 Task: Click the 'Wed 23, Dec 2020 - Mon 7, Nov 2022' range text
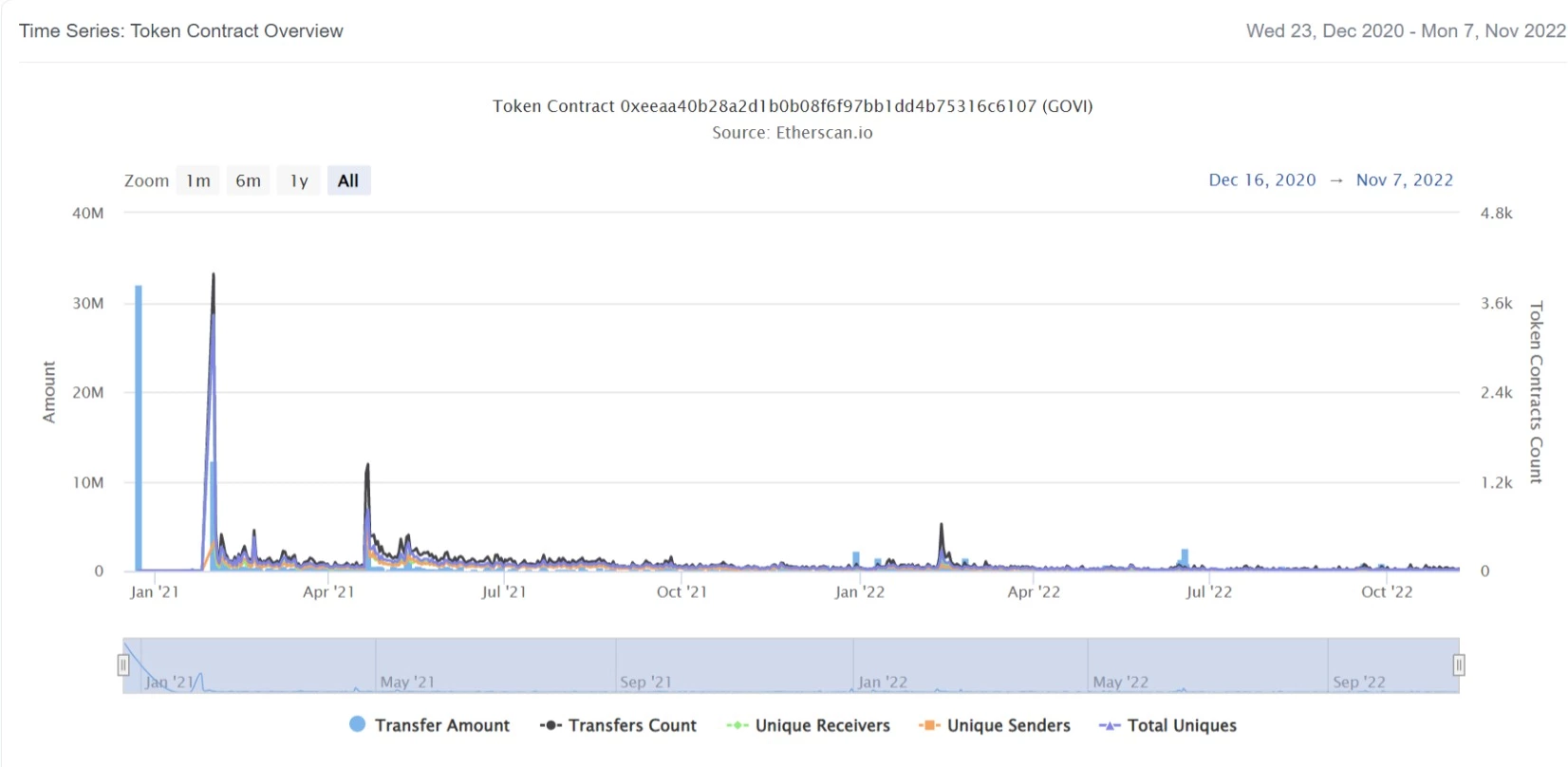pyautogui.click(x=1406, y=30)
